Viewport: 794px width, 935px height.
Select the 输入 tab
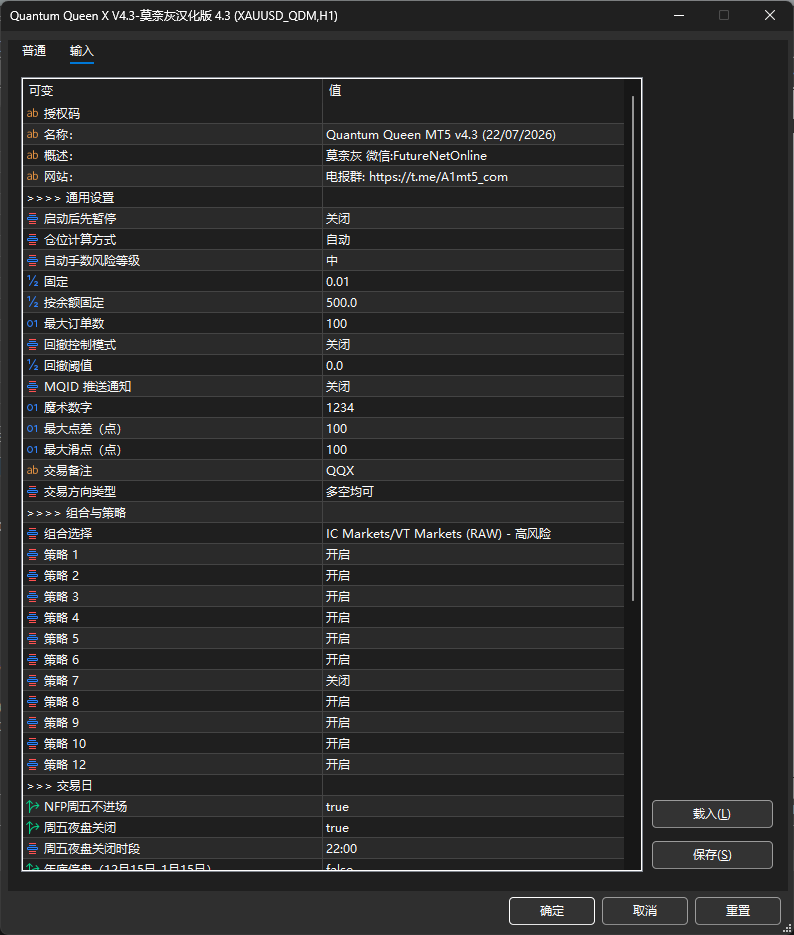pos(82,51)
